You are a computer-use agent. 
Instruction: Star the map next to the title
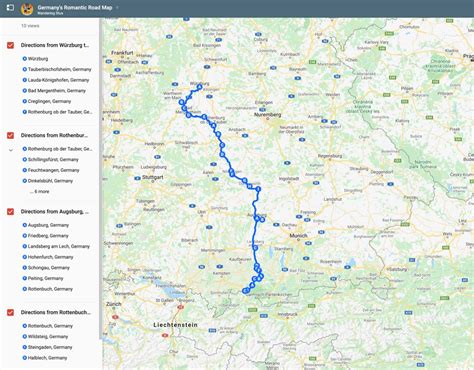117,7
